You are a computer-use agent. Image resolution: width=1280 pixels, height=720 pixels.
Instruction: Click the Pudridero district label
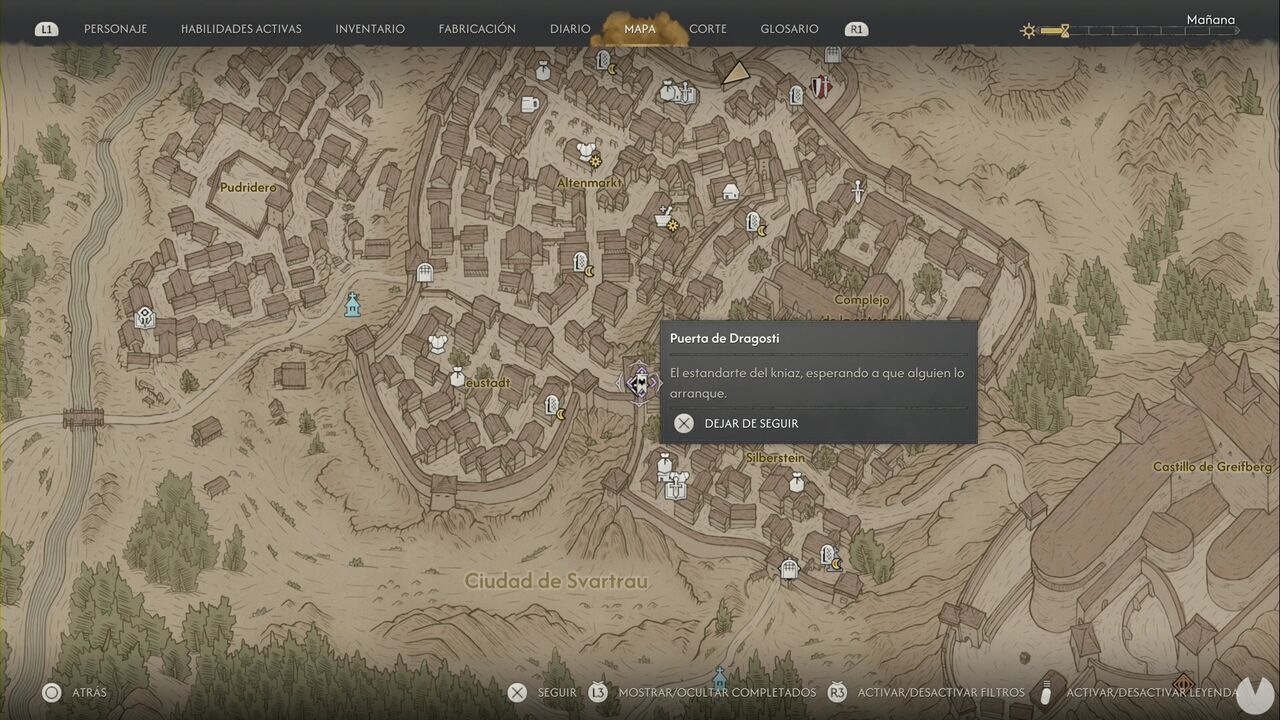pos(248,187)
